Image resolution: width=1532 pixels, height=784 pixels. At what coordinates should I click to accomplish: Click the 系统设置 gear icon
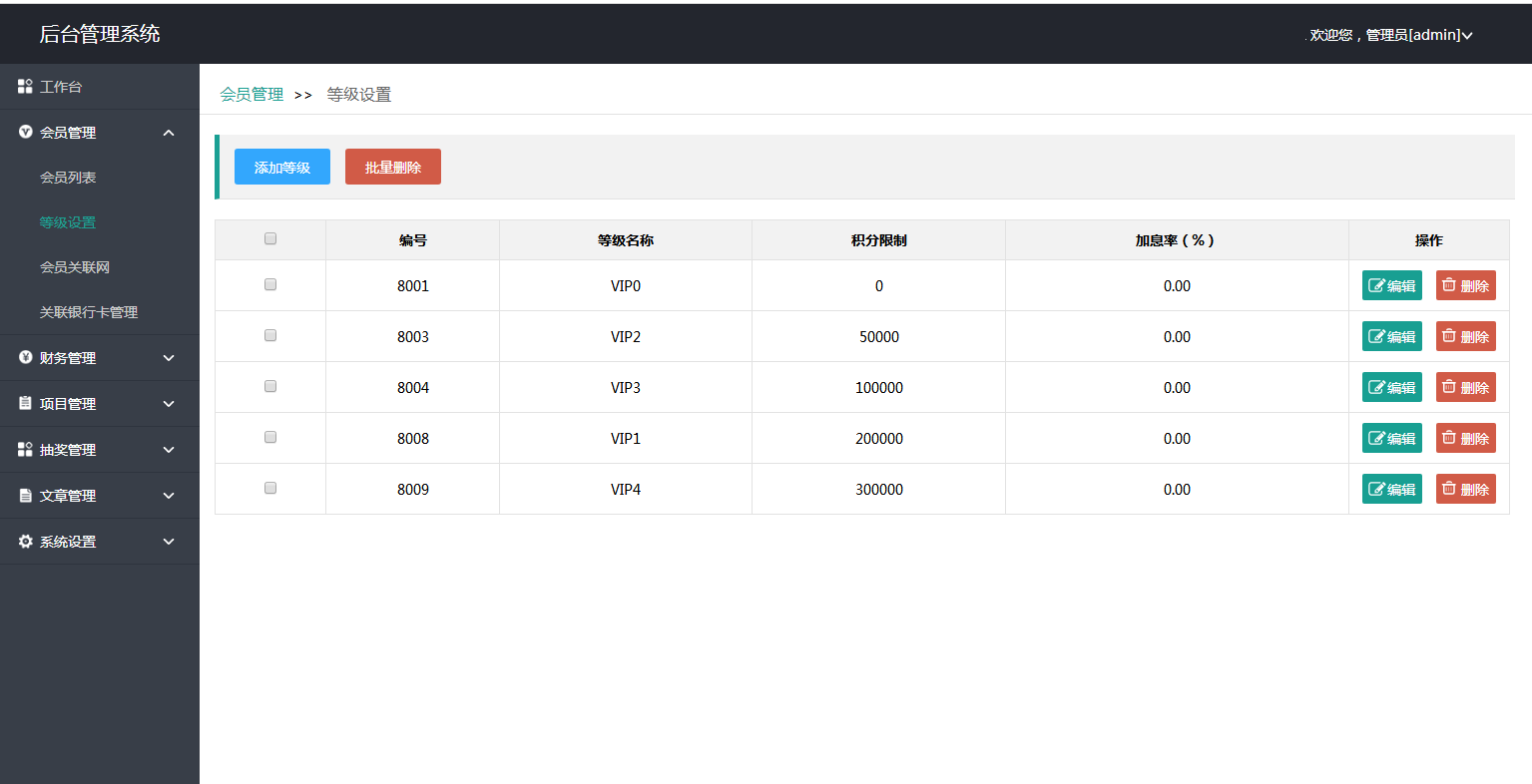click(26, 542)
